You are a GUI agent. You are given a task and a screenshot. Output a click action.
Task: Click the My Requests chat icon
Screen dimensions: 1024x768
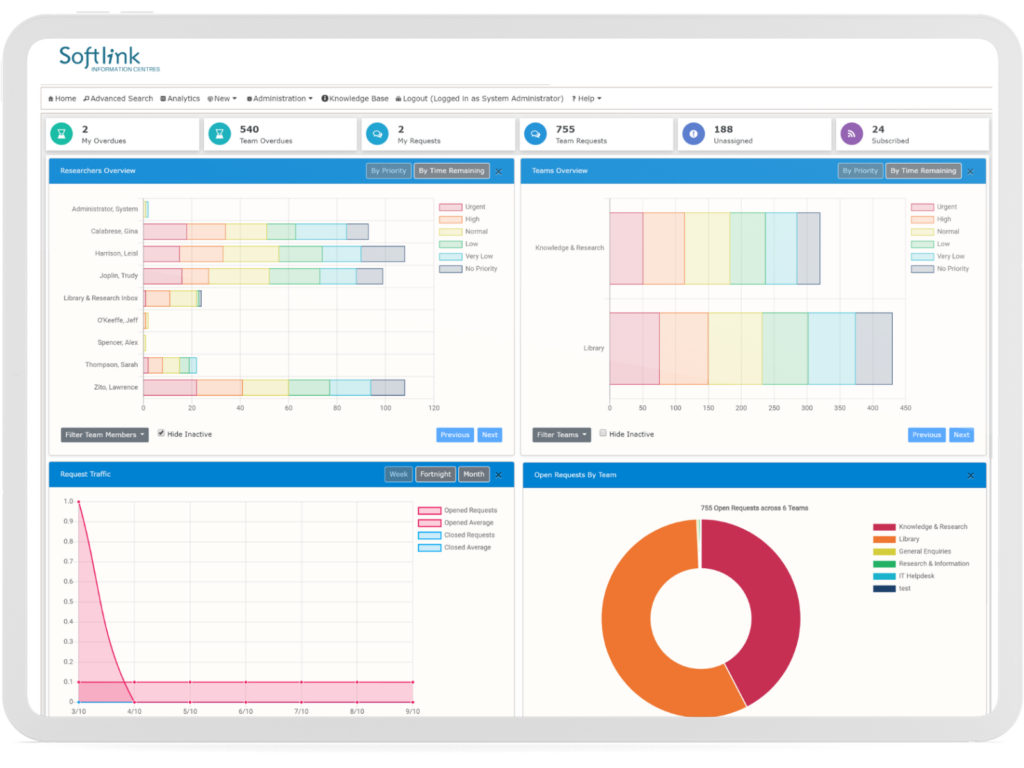pos(377,134)
